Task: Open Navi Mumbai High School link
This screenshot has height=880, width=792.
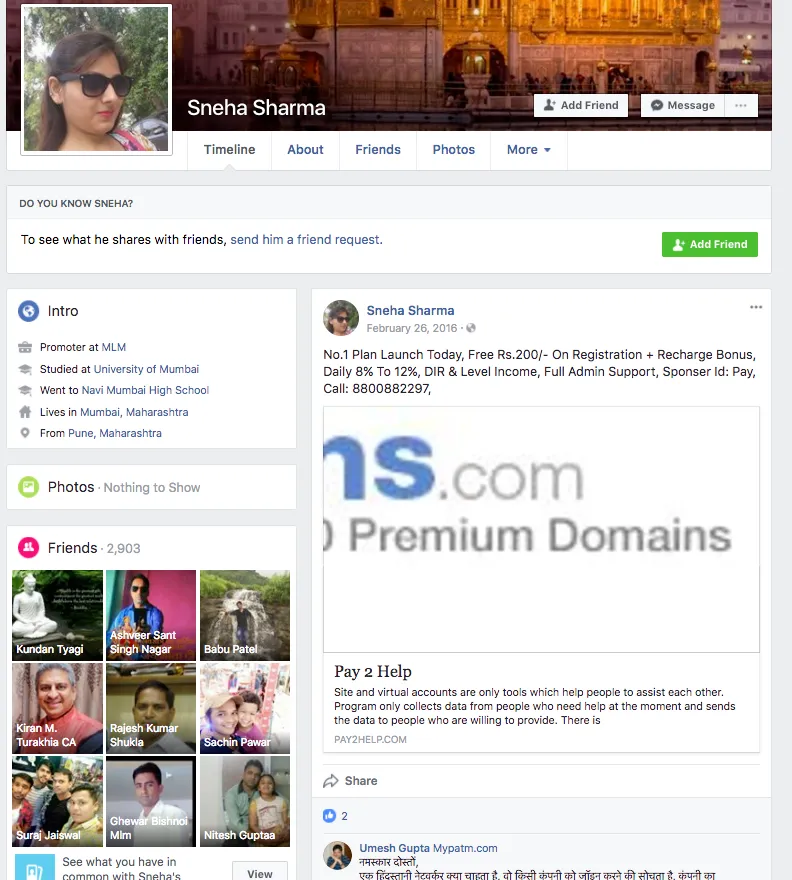Action: pos(145,390)
